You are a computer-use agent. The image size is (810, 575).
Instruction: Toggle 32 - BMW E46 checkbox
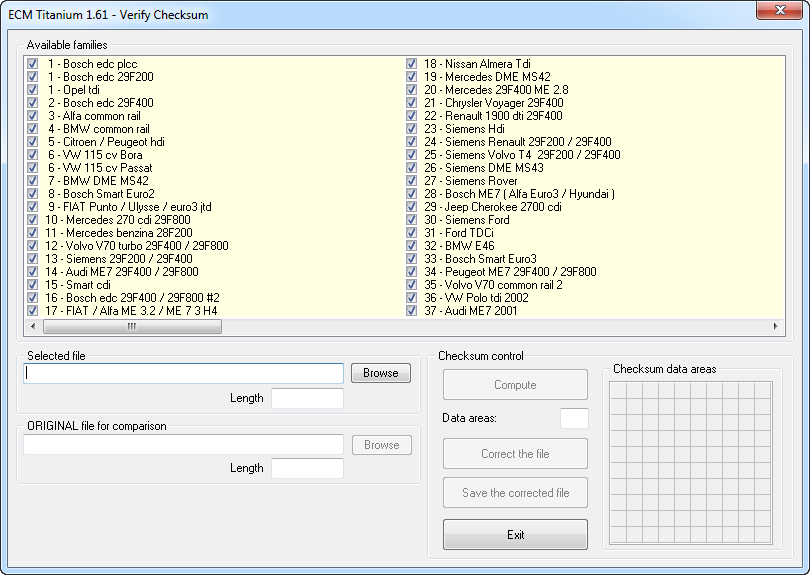click(412, 245)
